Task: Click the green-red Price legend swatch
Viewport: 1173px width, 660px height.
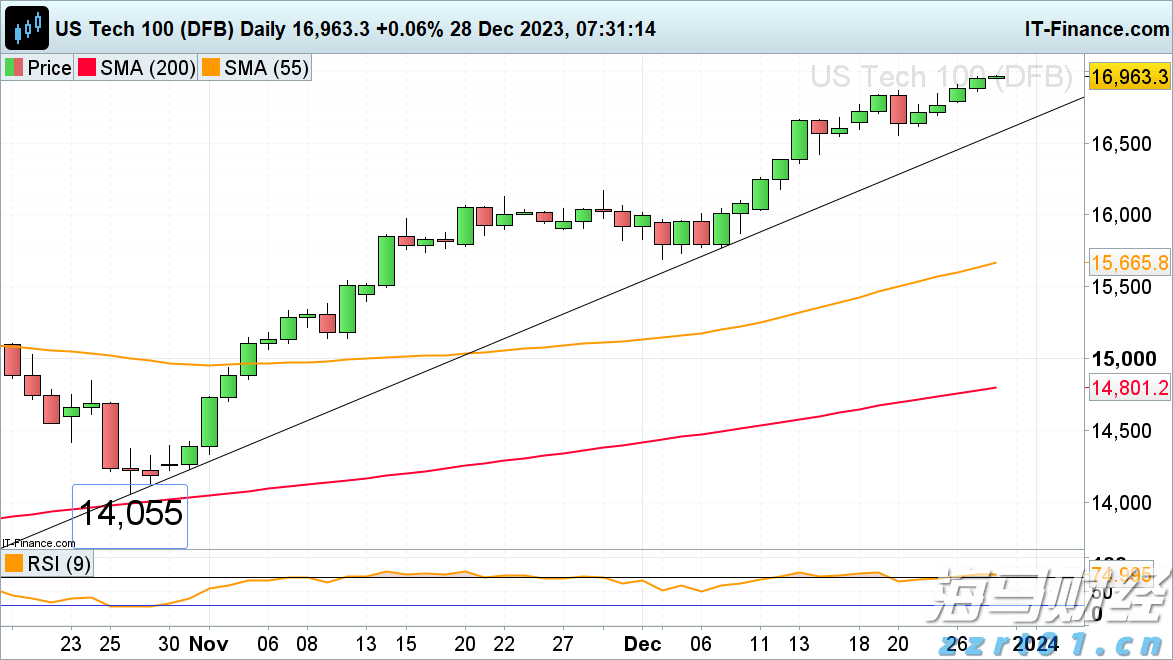Action: 14,68
